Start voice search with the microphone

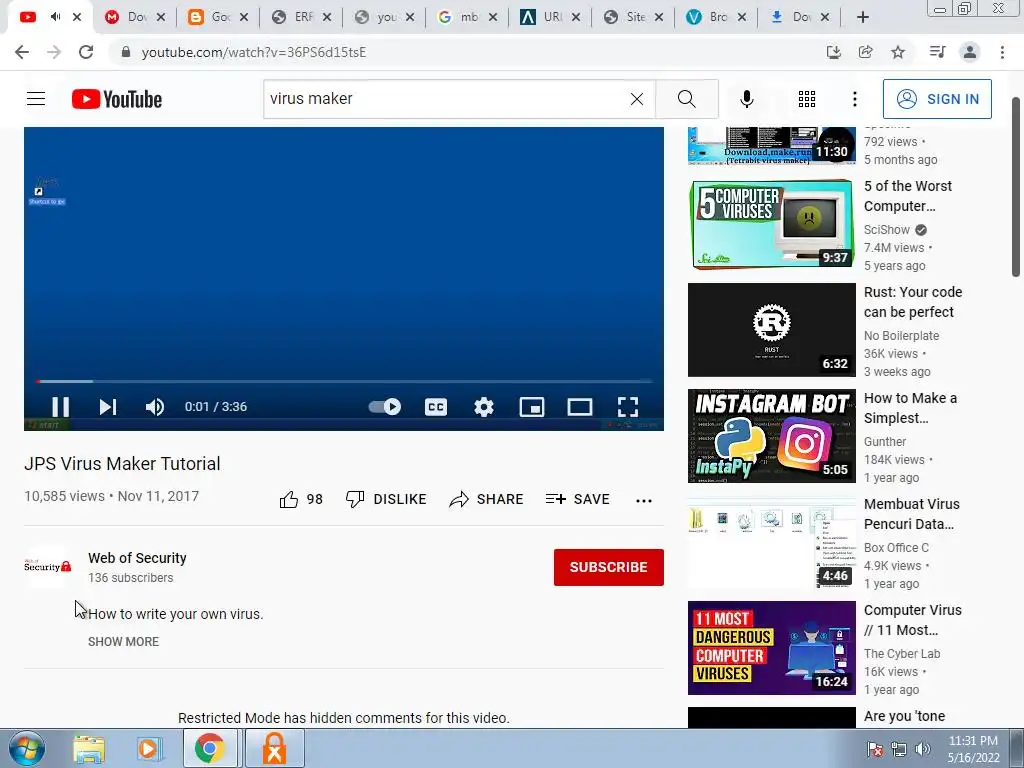pyautogui.click(x=747, y=99)
